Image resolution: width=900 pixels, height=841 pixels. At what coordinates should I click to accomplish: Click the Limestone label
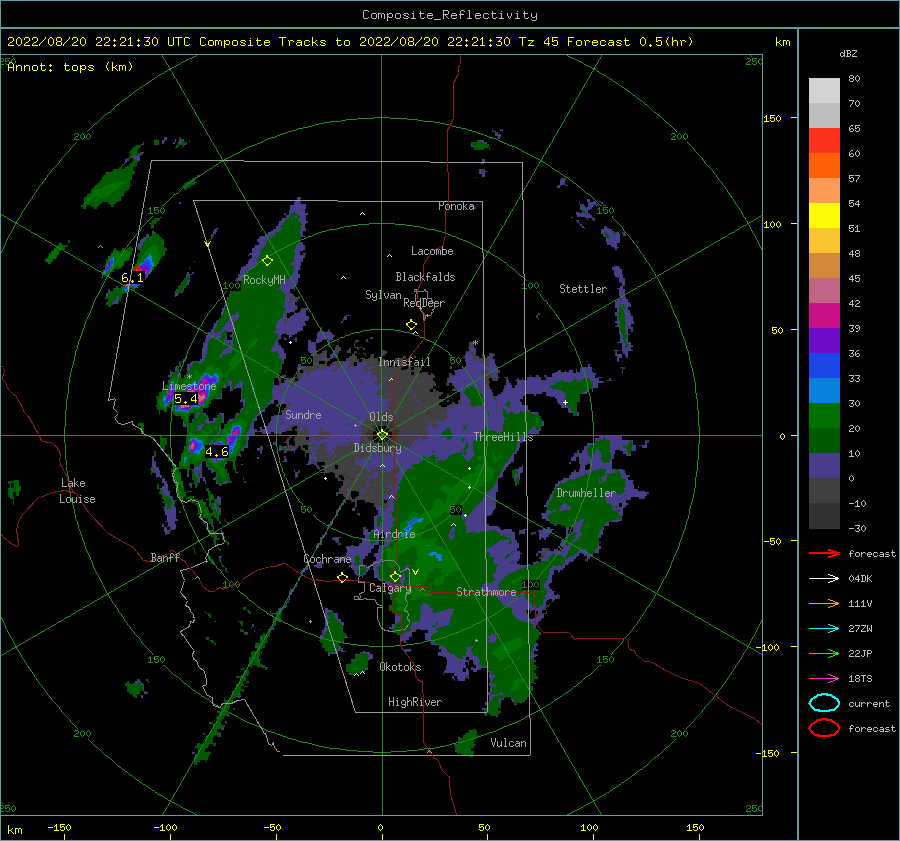pos(189,386)
